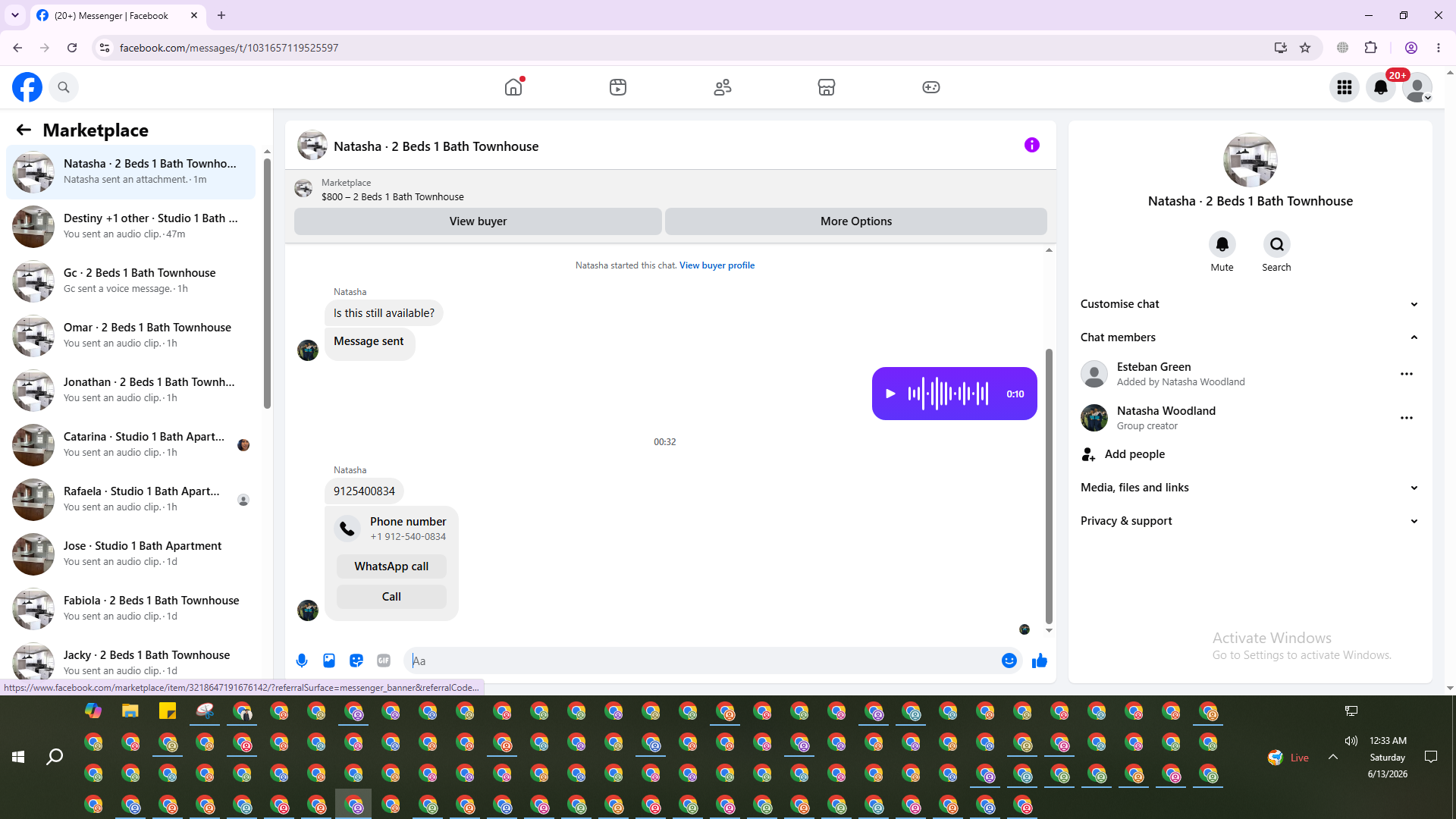
Task: Open chat with Jose Studio 1 Bath Apartment
Action: click(131, 554)
